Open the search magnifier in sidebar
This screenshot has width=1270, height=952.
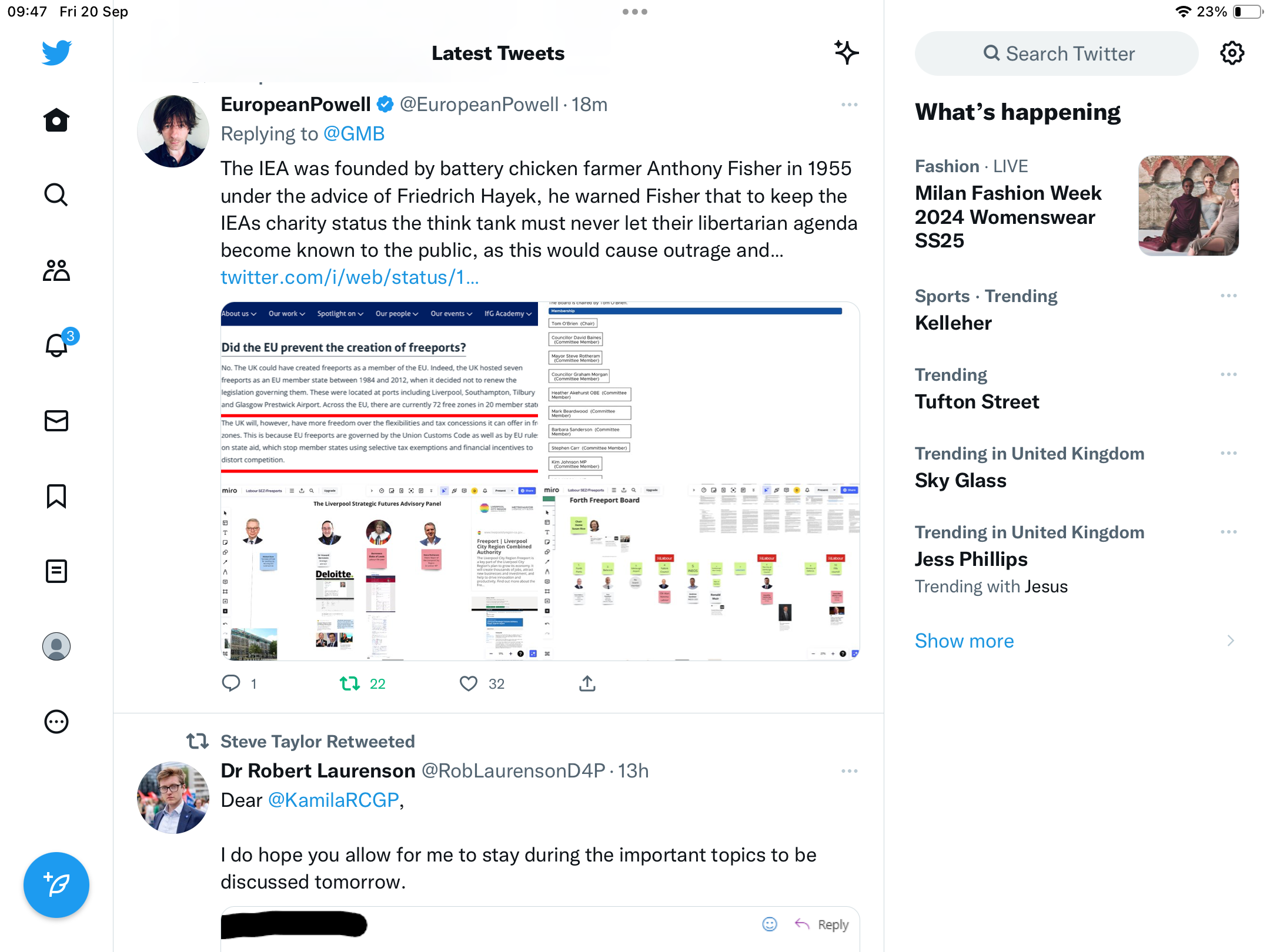point(56,195)
